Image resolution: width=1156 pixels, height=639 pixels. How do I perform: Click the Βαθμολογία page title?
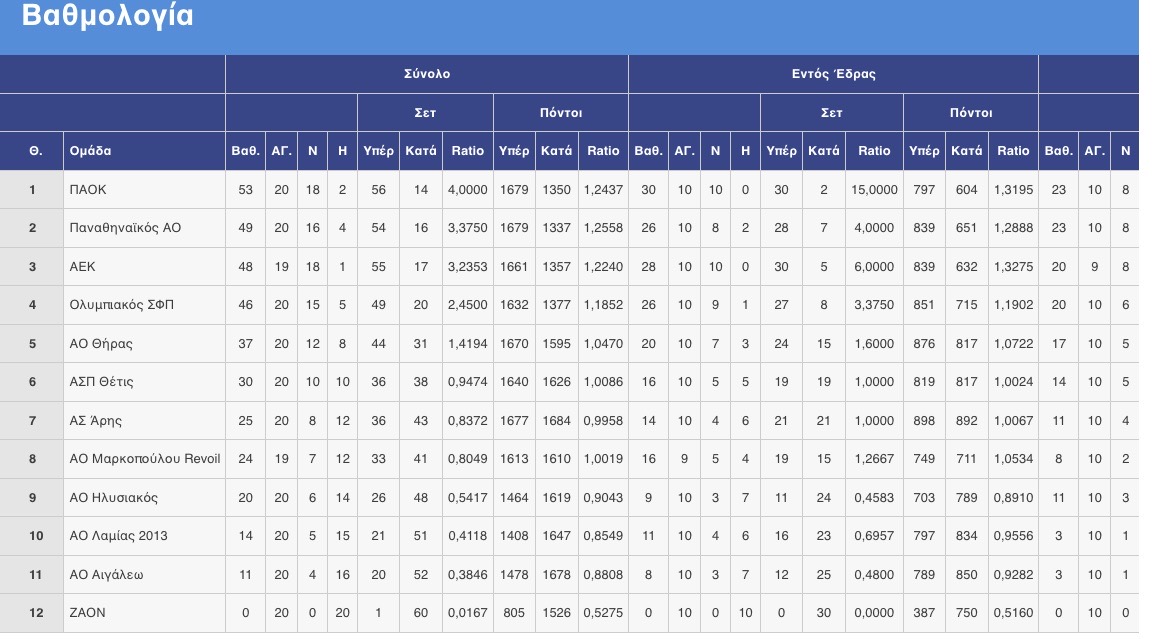point(108,15)
